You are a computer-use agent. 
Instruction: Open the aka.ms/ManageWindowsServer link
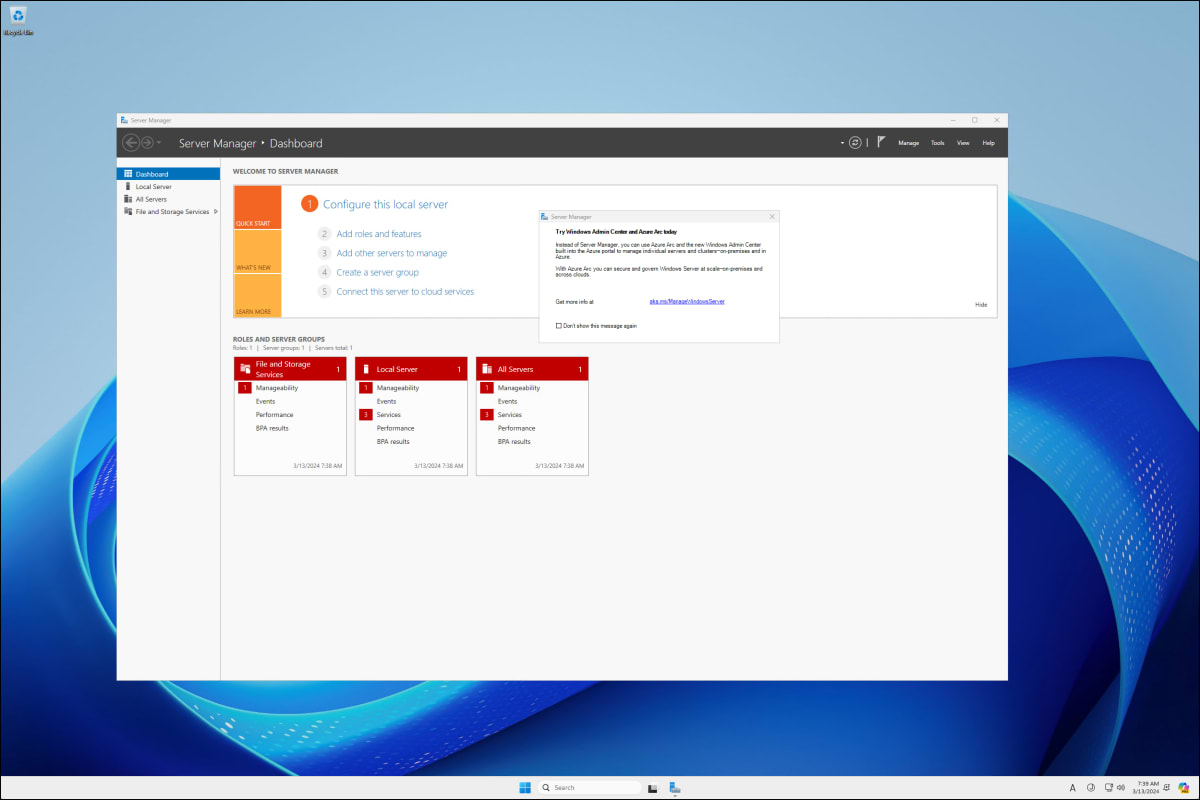[686, 301]
